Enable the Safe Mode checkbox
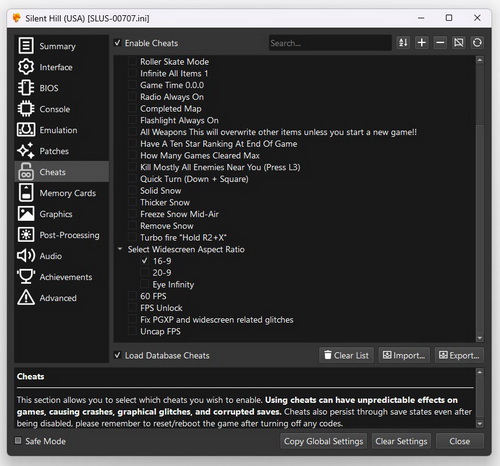 [18, 441]
